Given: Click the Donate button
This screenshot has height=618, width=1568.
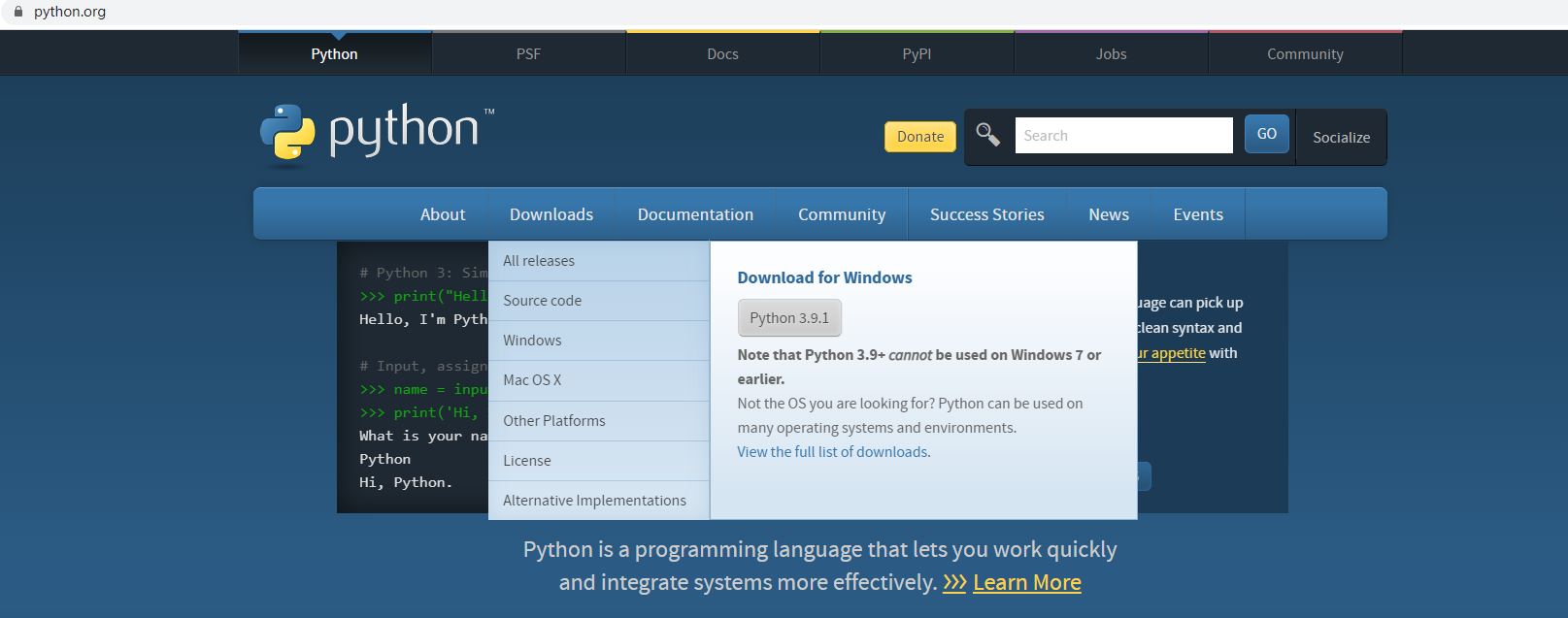Looking at the screenshot, I should [x=920, y=137].
